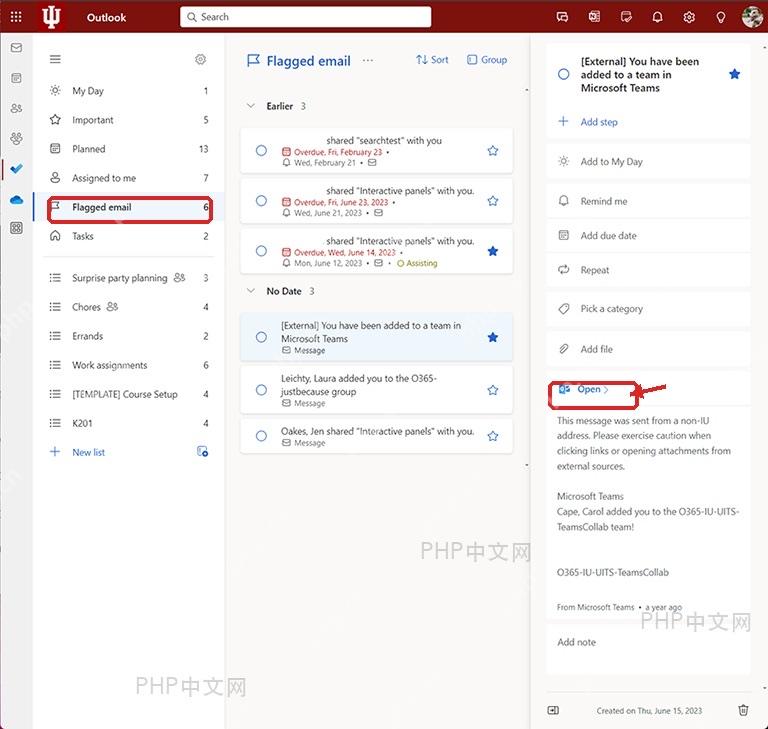Sort the Flagged email list
The width and height of the screenshot is (768, 729).
pos(432,60)
